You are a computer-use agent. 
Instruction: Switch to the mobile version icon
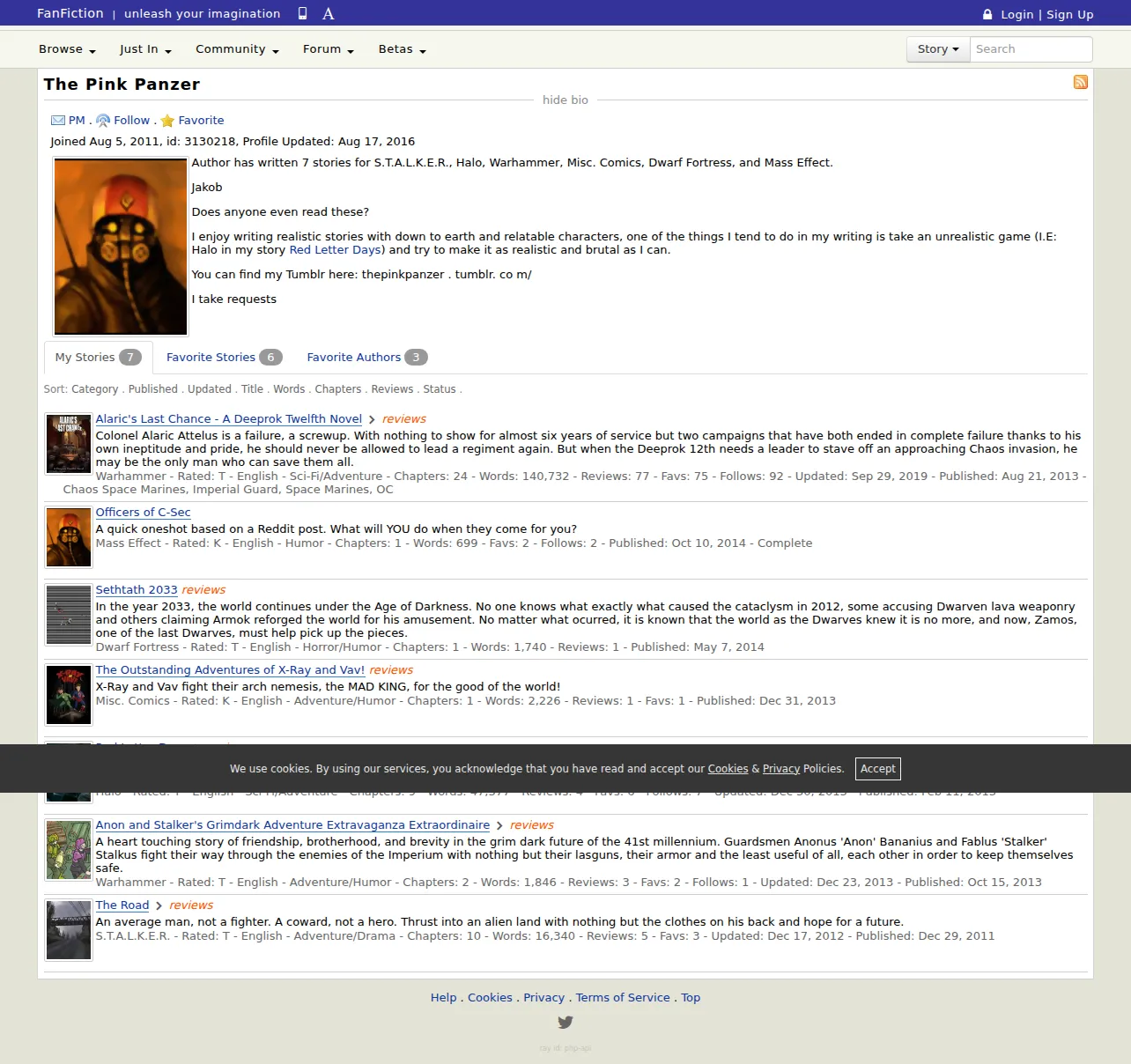click(x=302, y=13)
